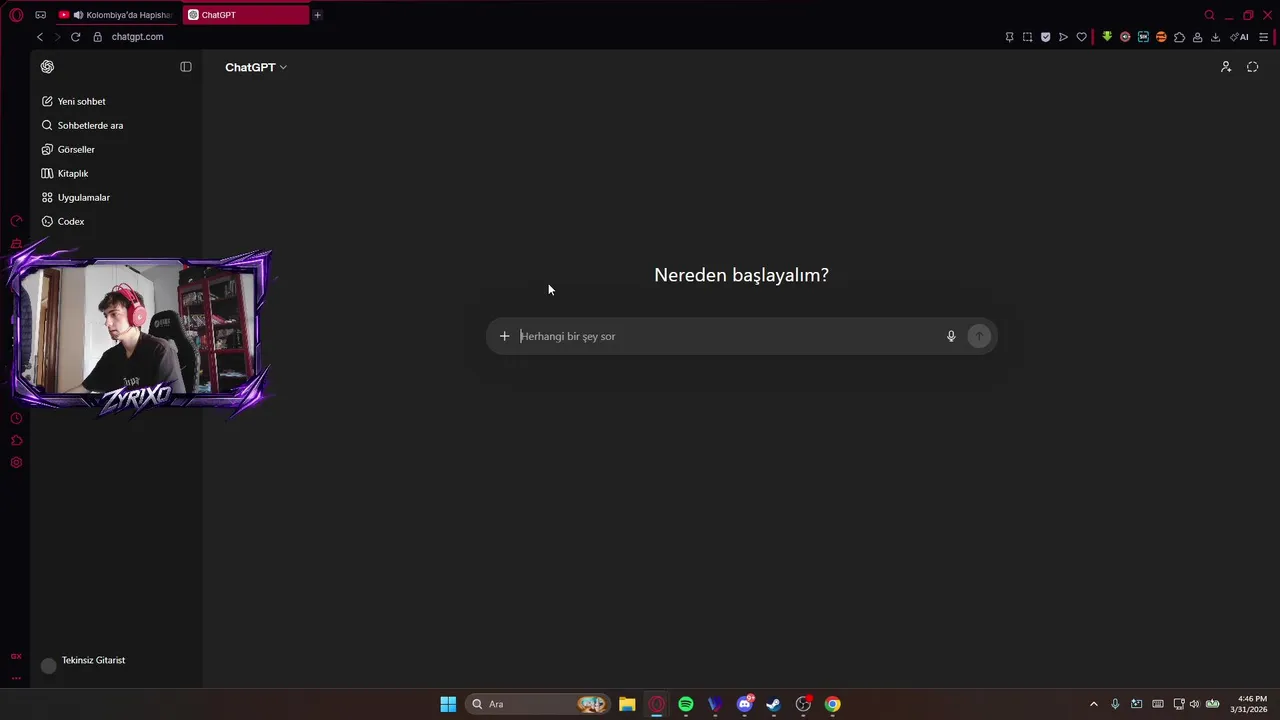
Task: Open the browser downloads icon
Action: (1215, 37)
